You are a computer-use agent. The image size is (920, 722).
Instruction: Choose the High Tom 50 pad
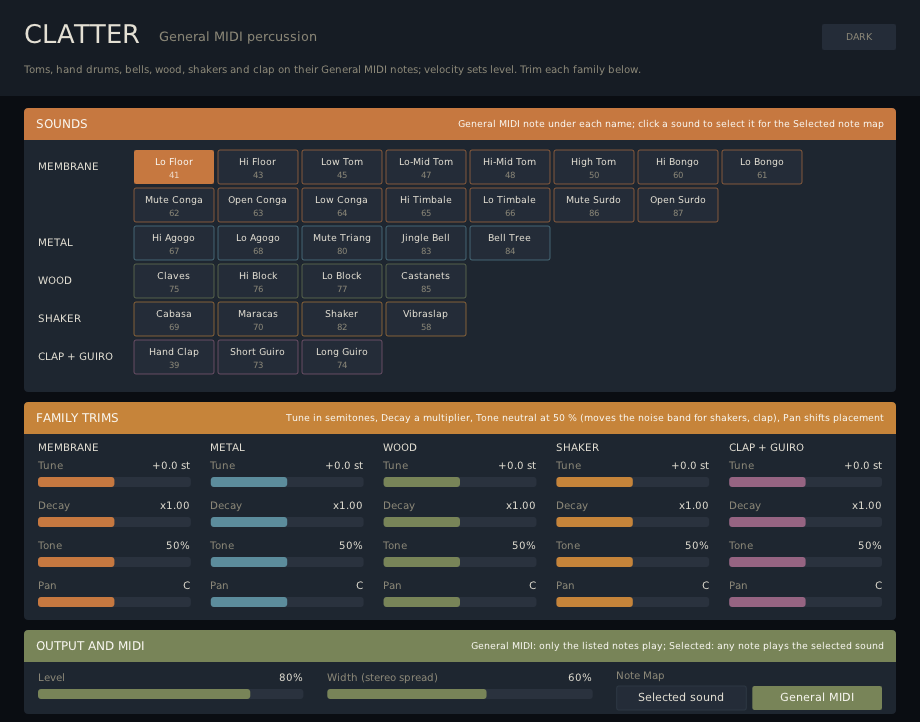(594, 167)
